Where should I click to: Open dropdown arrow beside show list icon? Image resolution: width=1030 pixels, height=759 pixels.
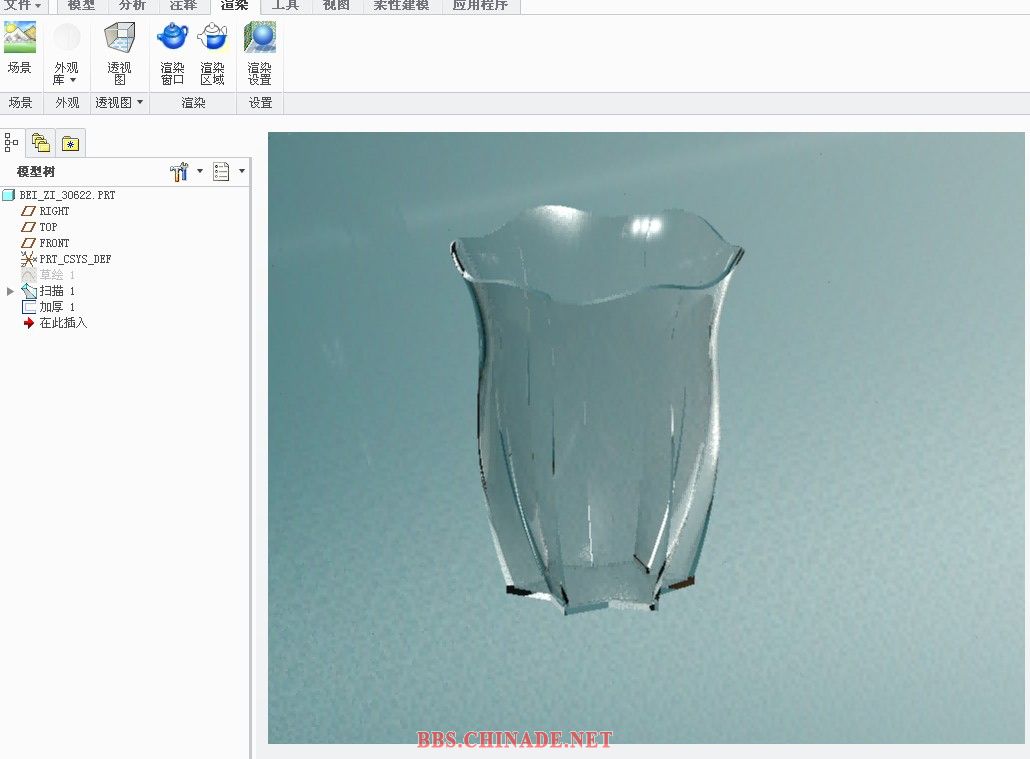(x=242, y=171)
